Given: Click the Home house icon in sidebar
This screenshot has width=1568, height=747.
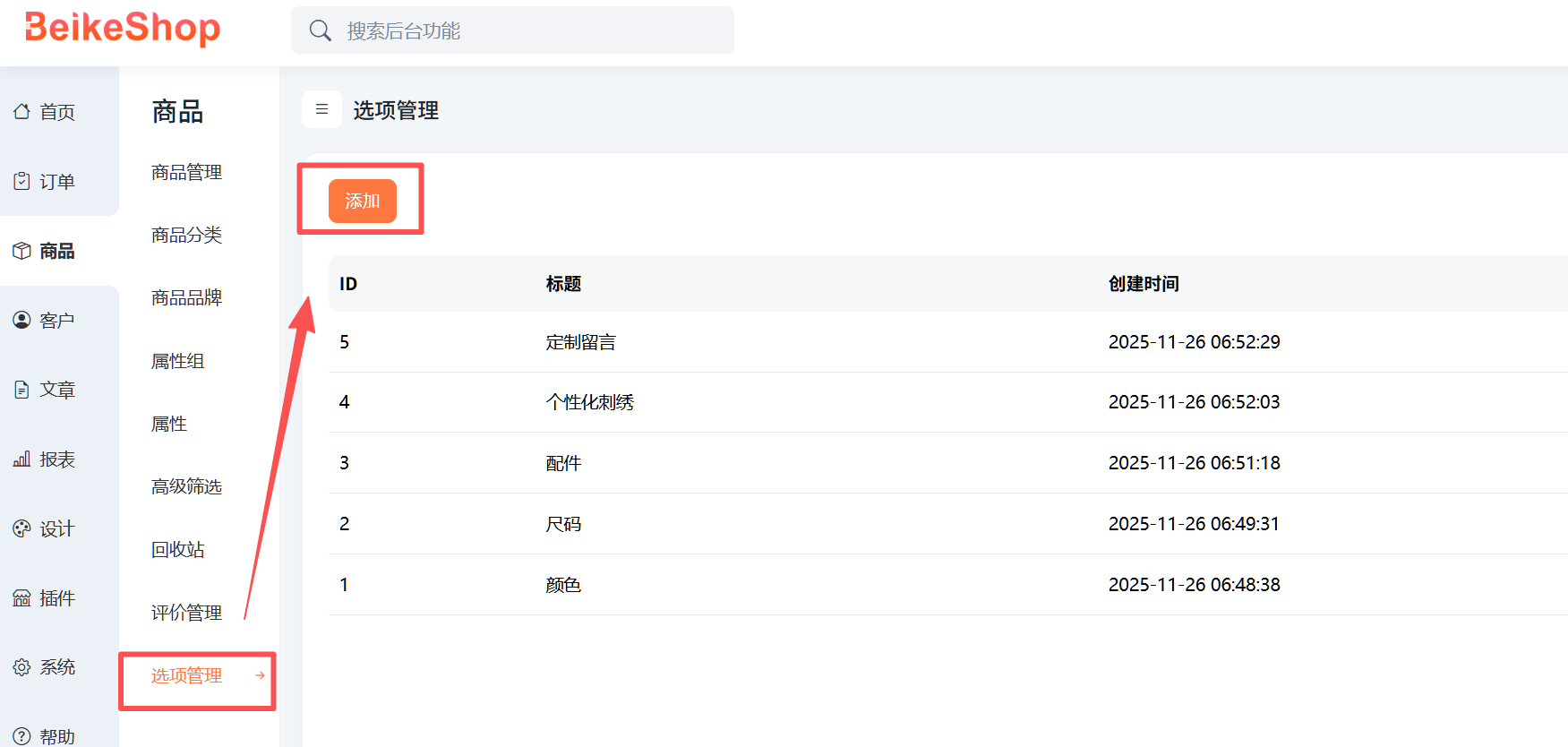Looking at the screenshot, I should (21, 112).
